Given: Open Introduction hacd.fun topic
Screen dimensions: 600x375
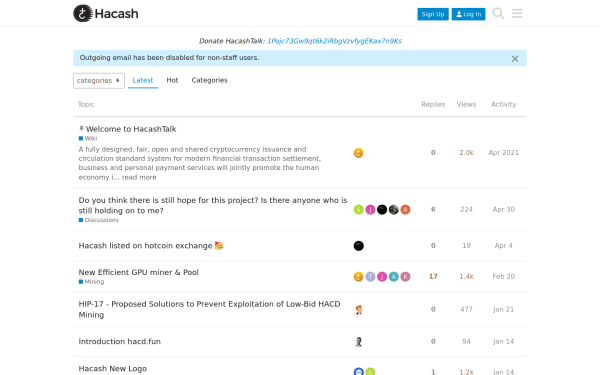Looking at the screenshot, I should tap(119, 341).
